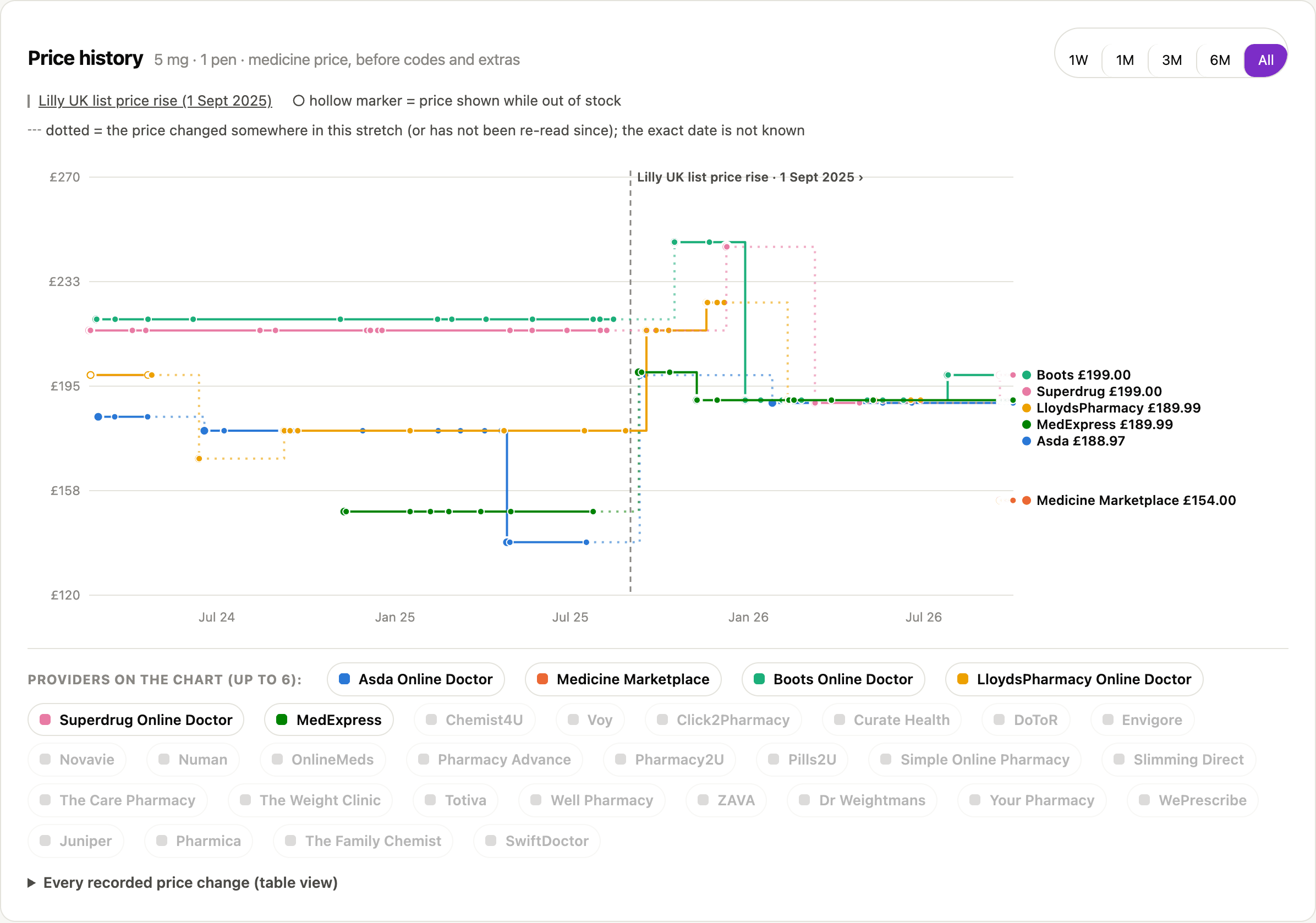Click the Lilly price rise chart annotation

(750, 177)
